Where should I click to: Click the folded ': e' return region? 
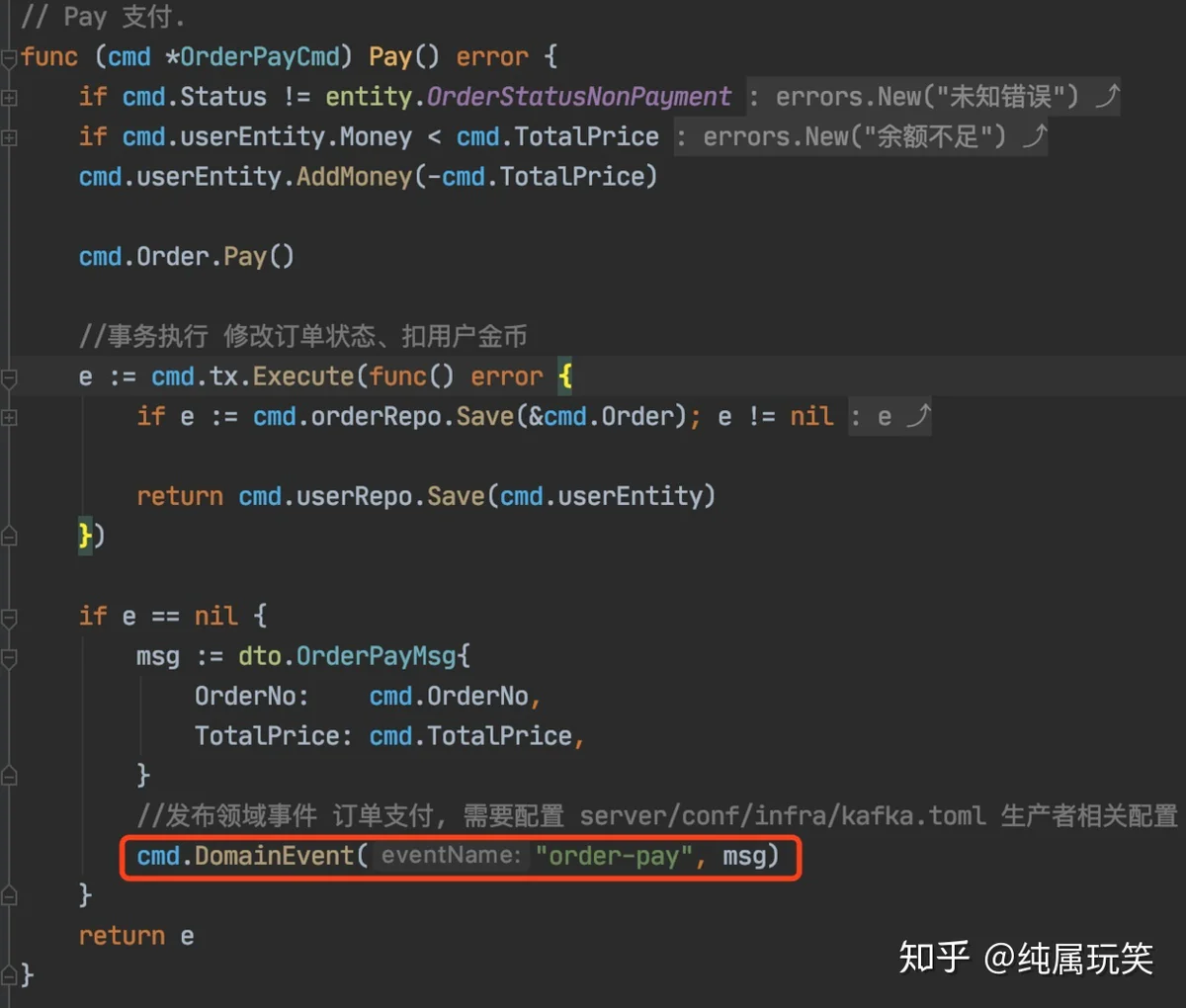tap(889, 417)
